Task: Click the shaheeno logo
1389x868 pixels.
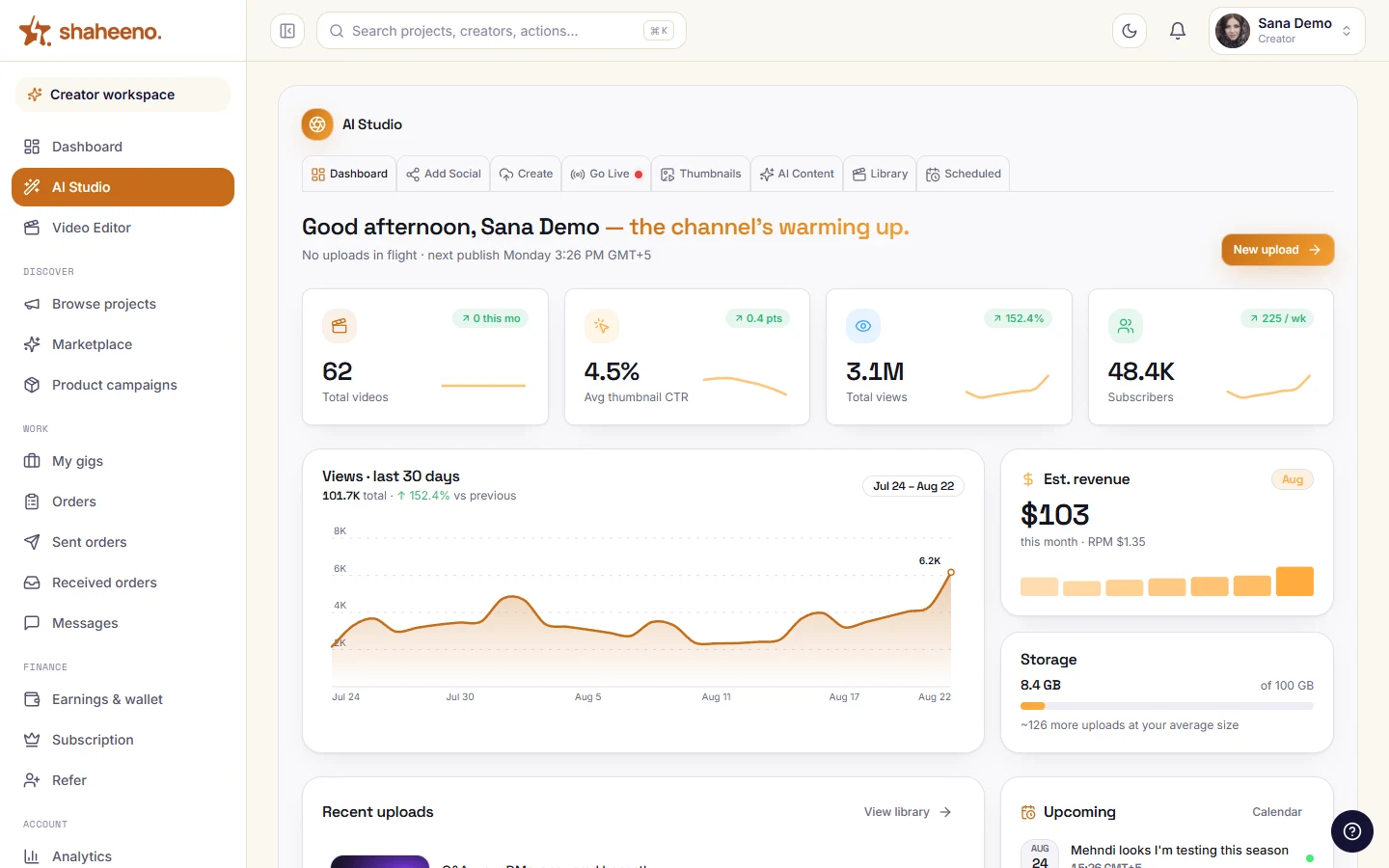Action: (x=90, y=31)
